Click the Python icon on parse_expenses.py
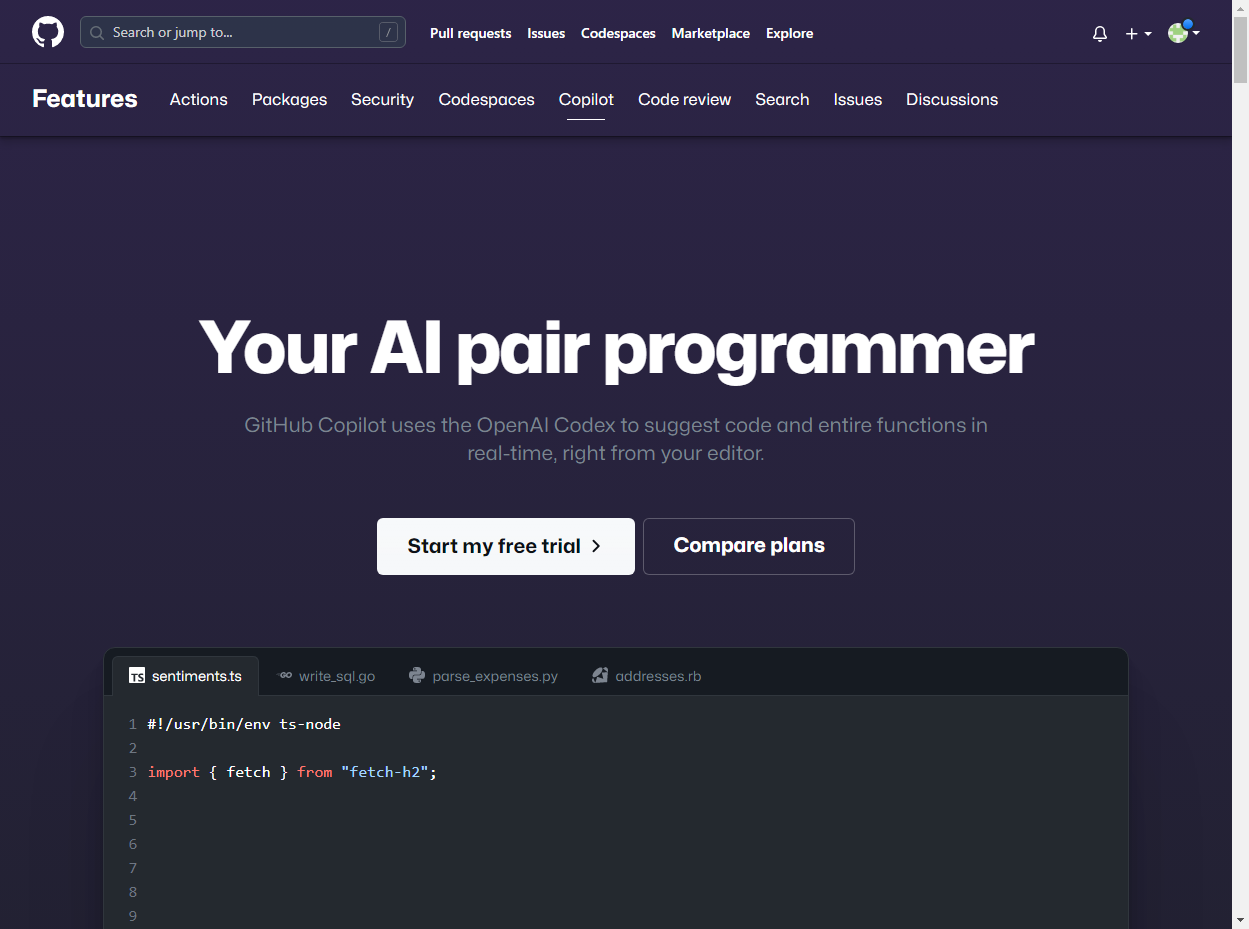 (x=416, y=675)
